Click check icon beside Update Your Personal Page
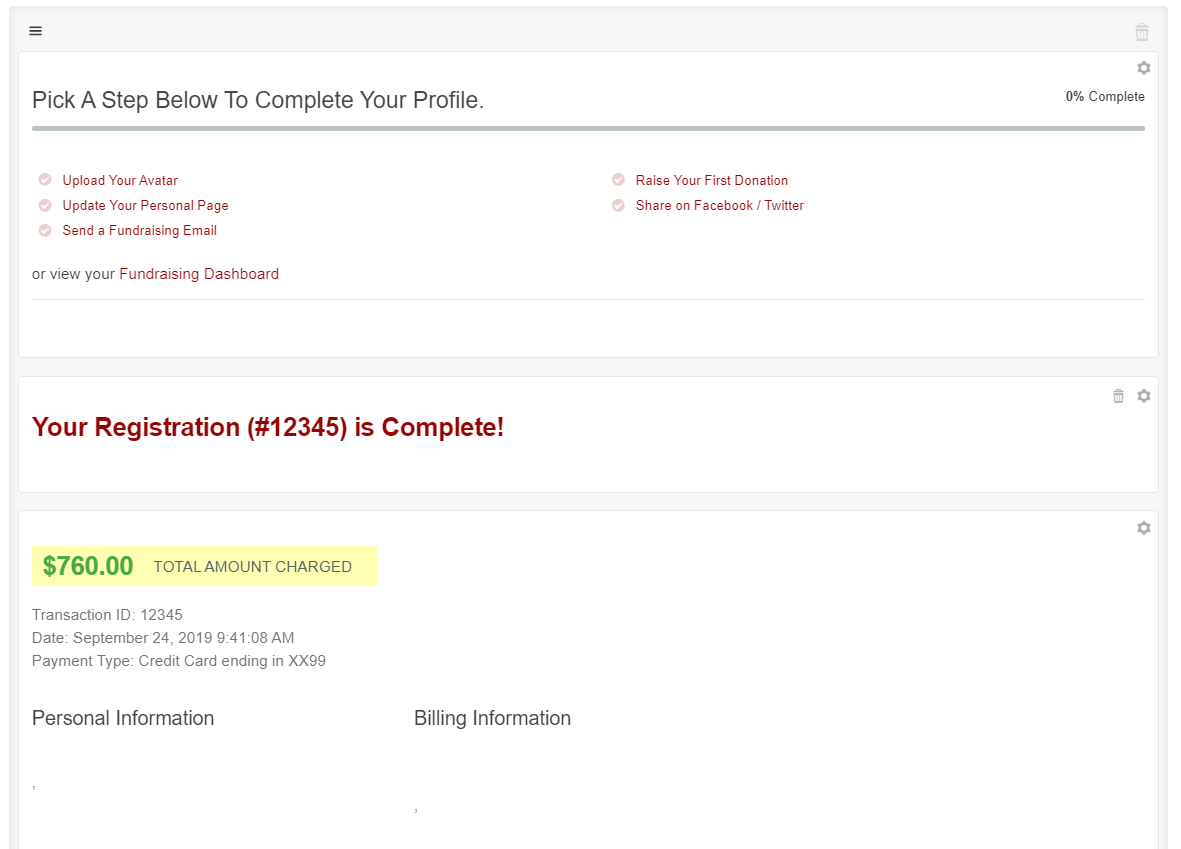This screenshot has height=849, width=1181. point(45,205)
